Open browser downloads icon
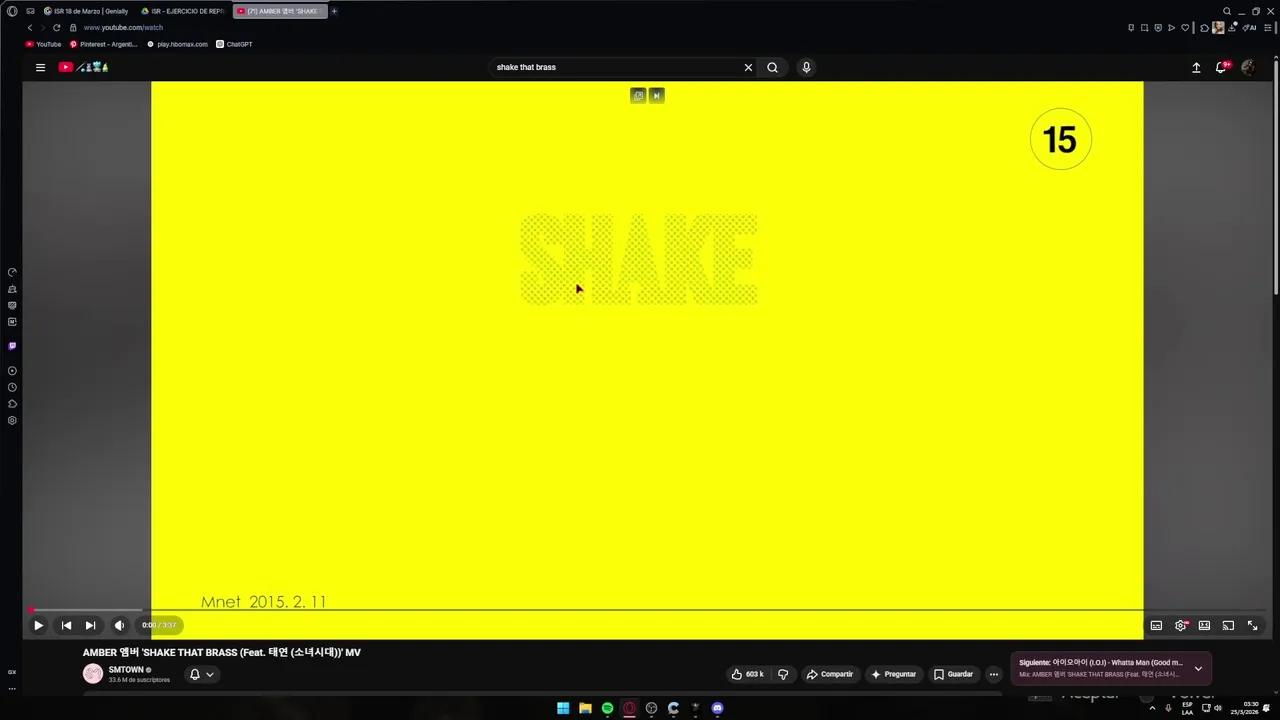 pyautogui.click(x=1232, y=28)
